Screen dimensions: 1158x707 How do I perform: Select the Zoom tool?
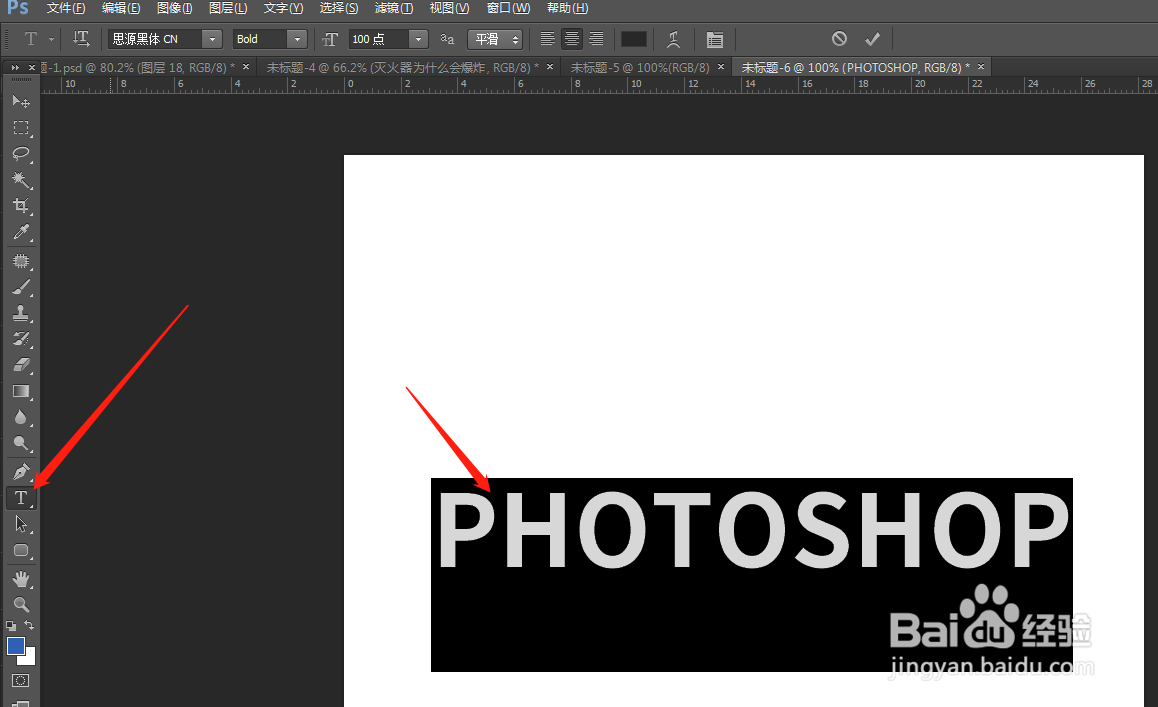(x=21, y=604)
